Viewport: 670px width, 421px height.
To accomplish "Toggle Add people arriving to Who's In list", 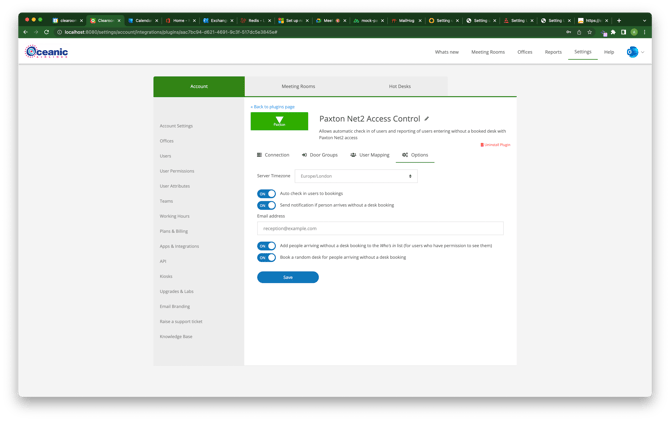I will point(266,245).
